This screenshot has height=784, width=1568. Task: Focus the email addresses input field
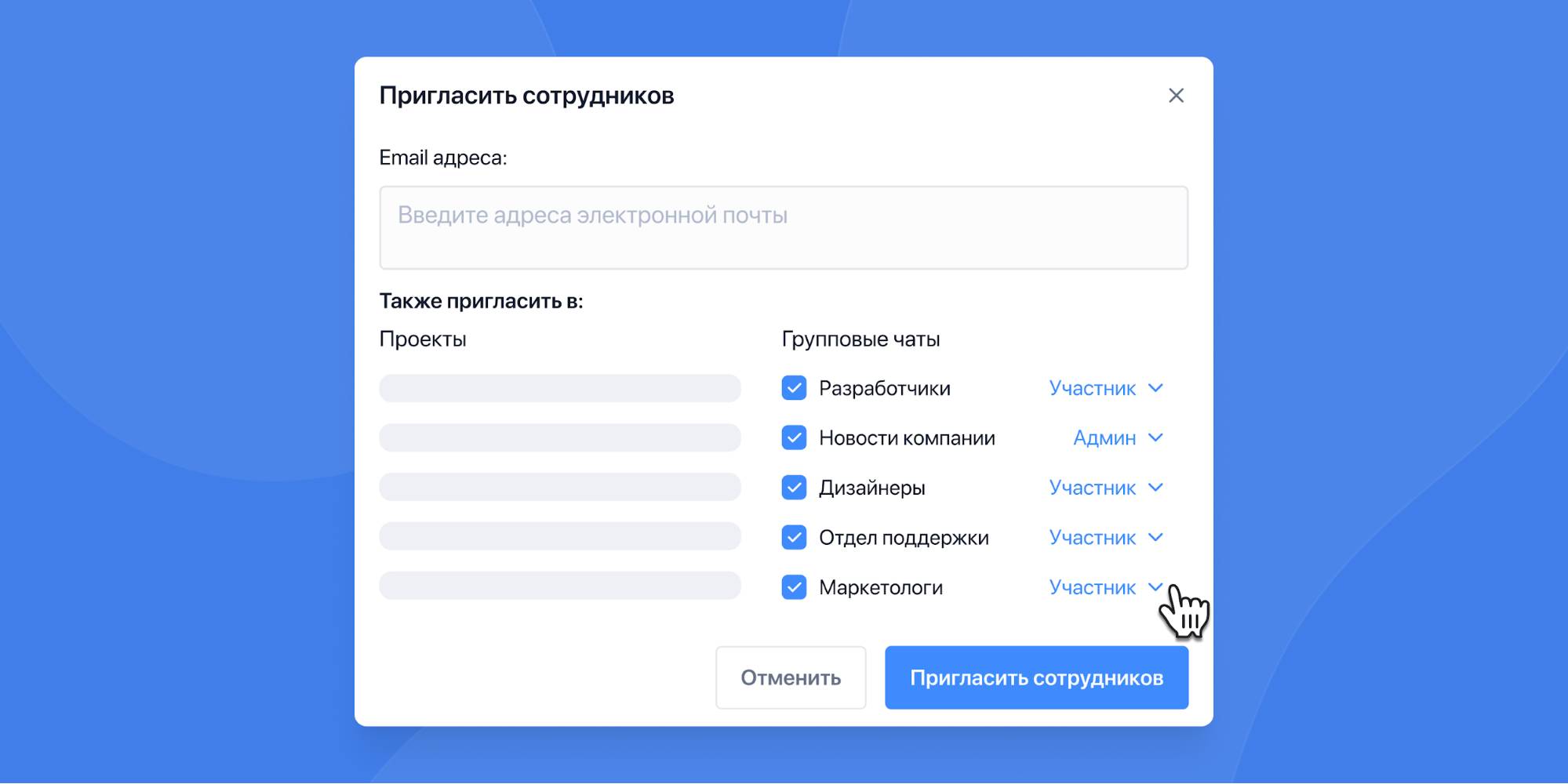click(x=783, y=227)
